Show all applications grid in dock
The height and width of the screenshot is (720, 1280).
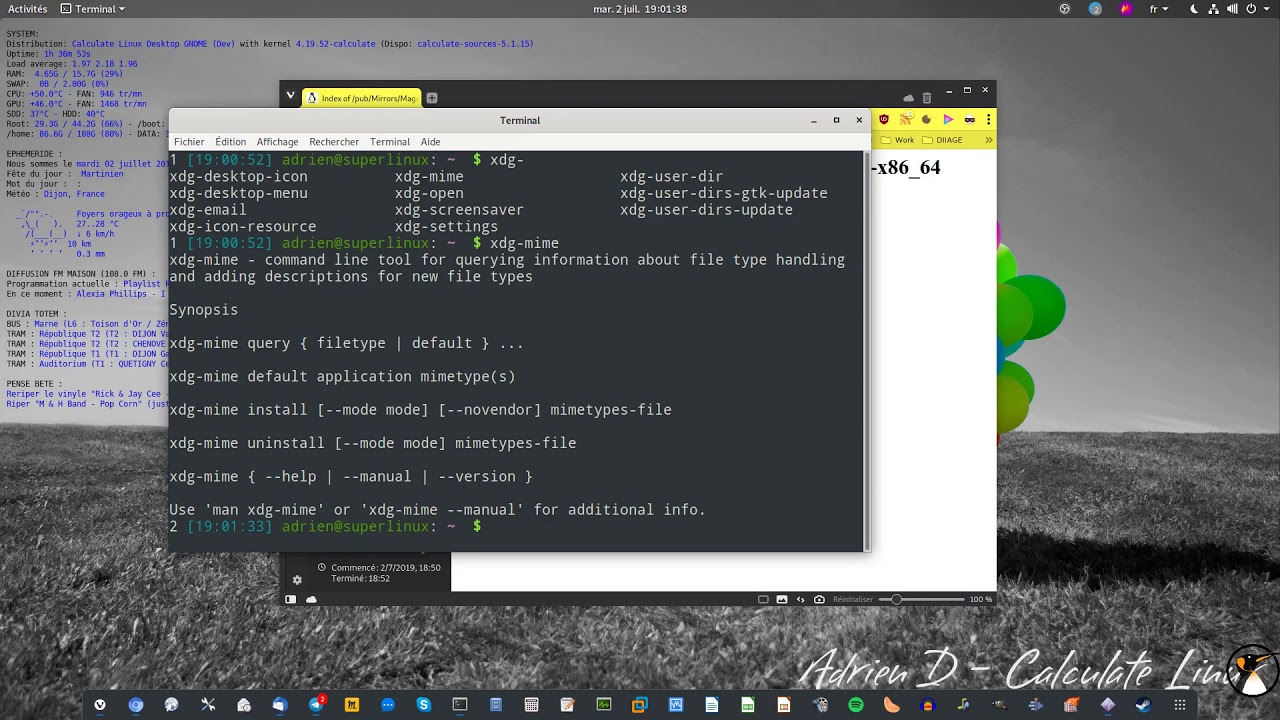click(x=1180, y=705)
